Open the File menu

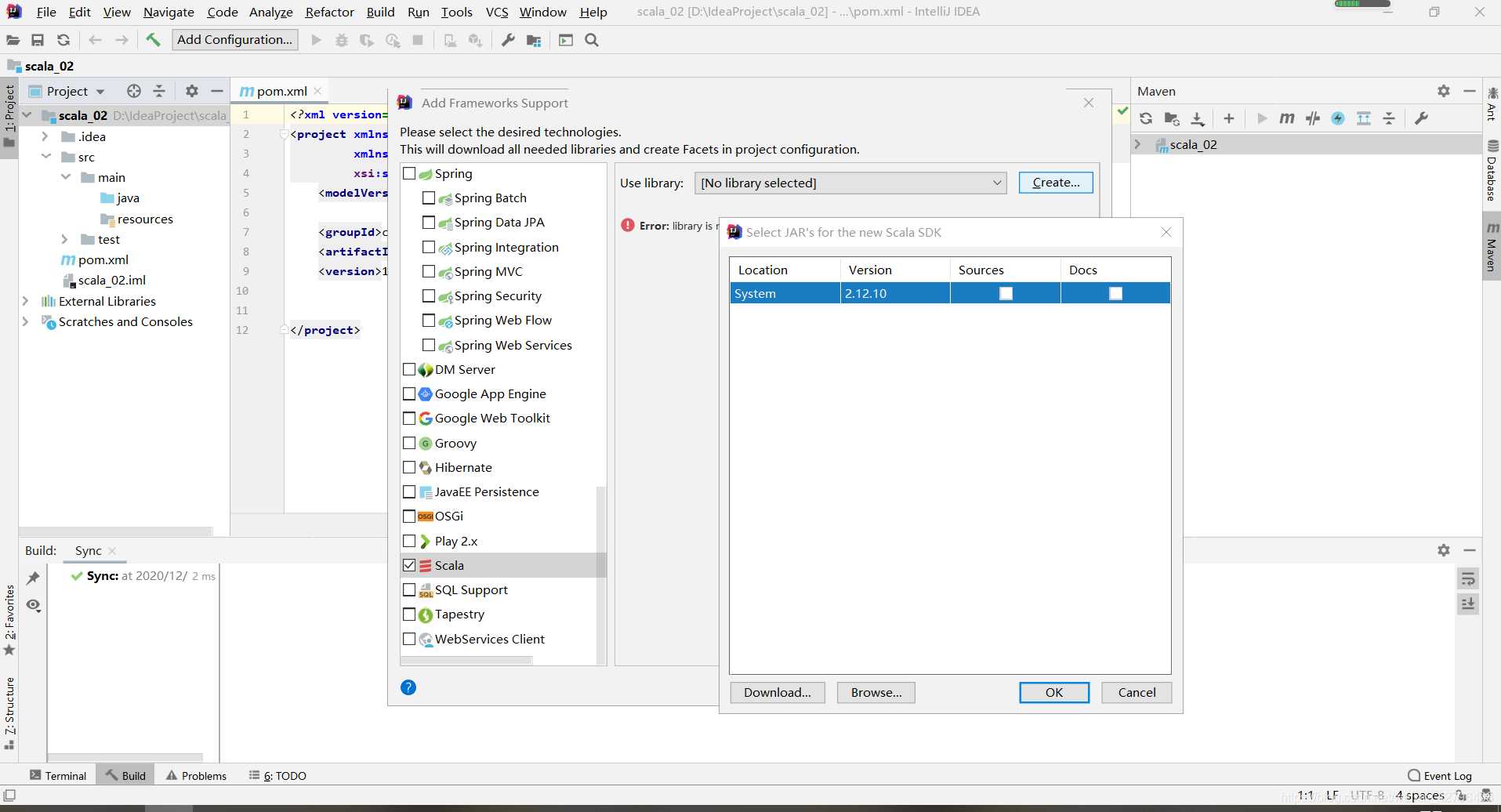[x=46, y=12]
